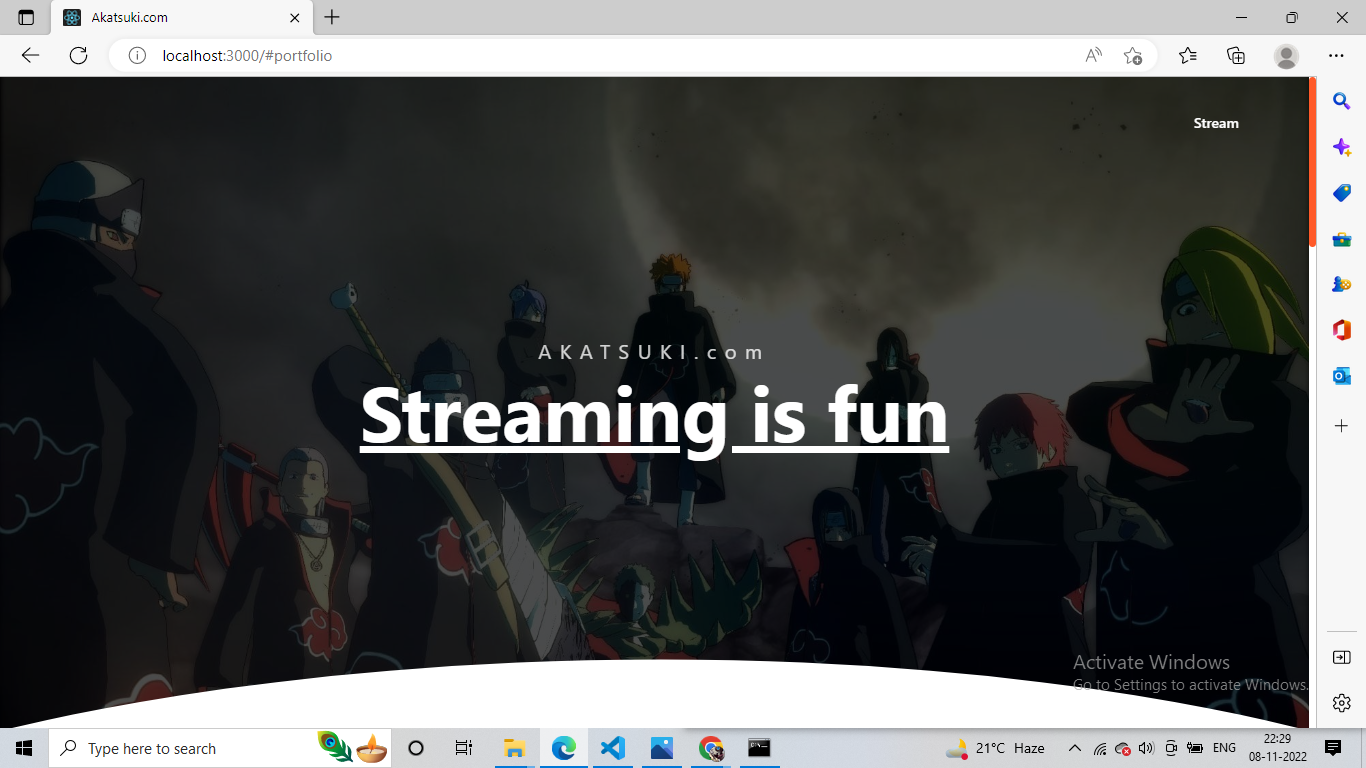Go back using the browser back arrow
1366x768 pixels.
pyautogui.click(x=30, y=56)
